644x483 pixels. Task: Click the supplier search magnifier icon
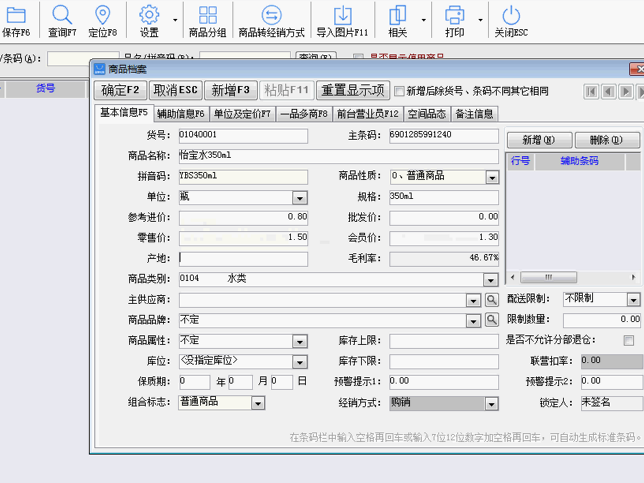tap(492, 300)
